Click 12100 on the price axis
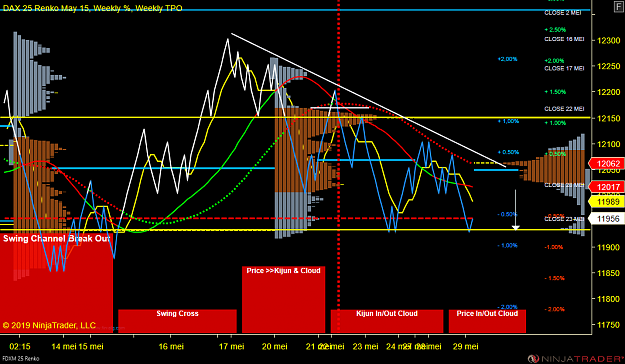625x364 pixels. coord(609,144)
